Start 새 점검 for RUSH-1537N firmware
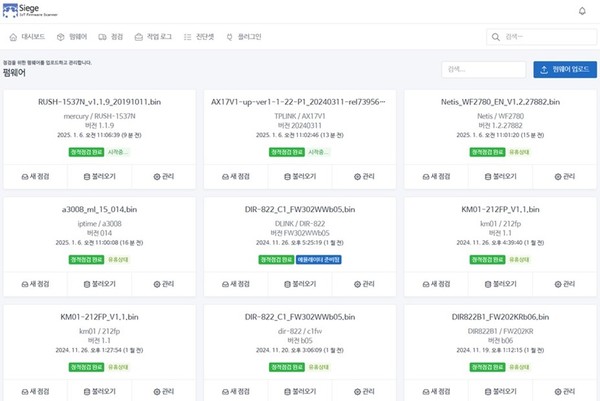This screenshot has height=401, width=600. pos(36,176)
